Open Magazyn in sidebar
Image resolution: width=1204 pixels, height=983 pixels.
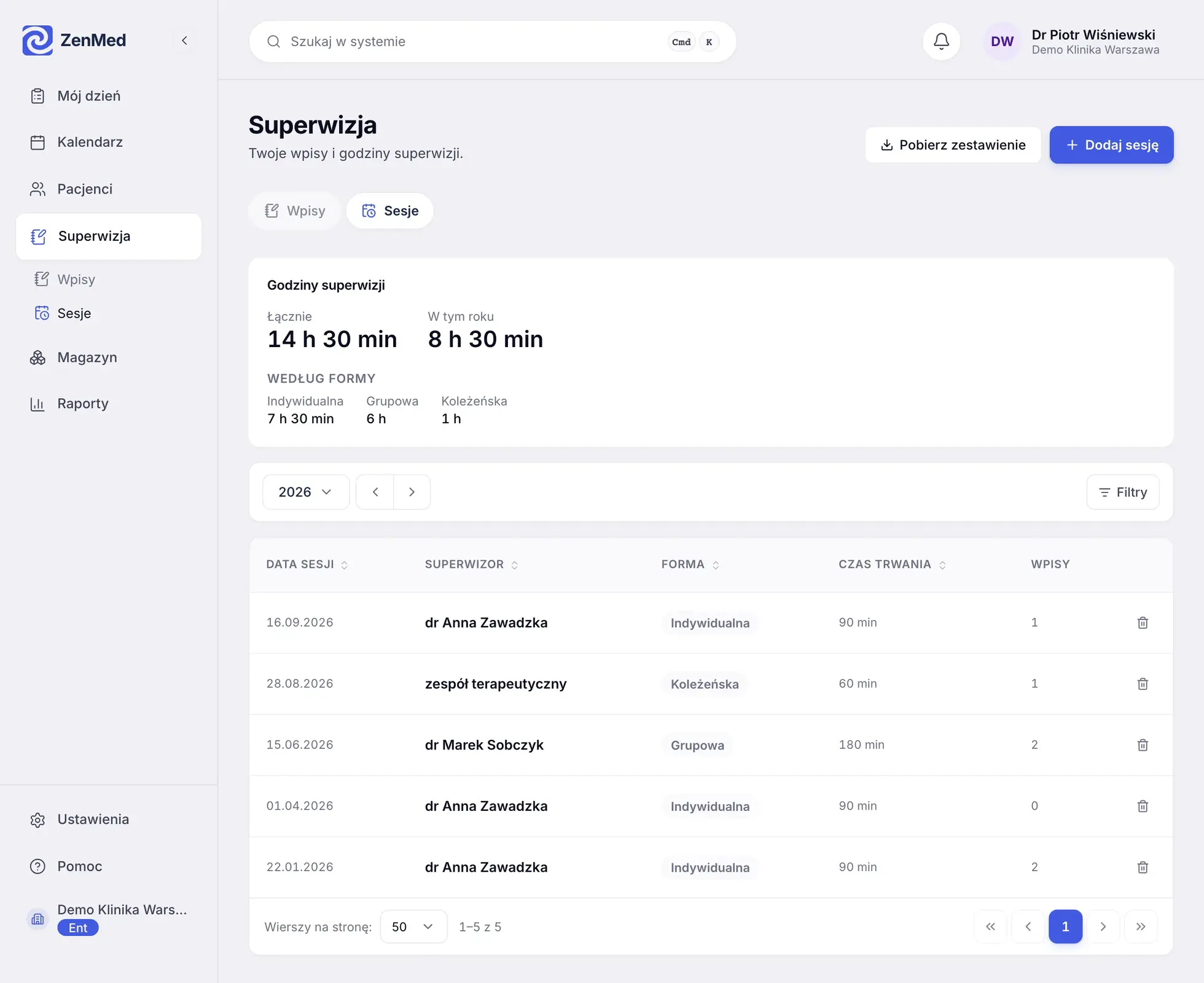109,357
